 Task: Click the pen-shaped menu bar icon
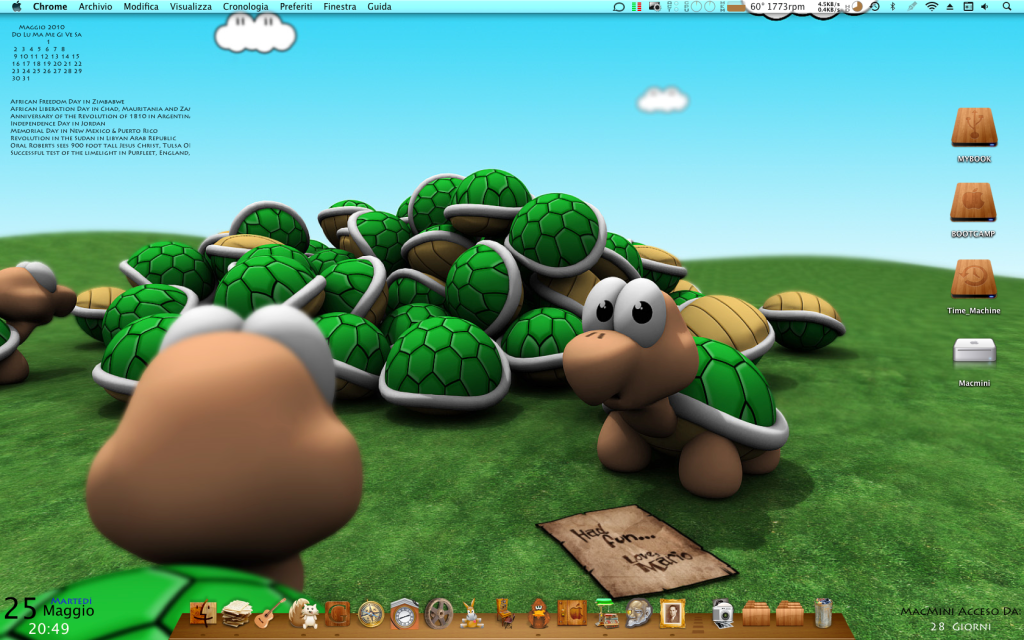(912, 7)
